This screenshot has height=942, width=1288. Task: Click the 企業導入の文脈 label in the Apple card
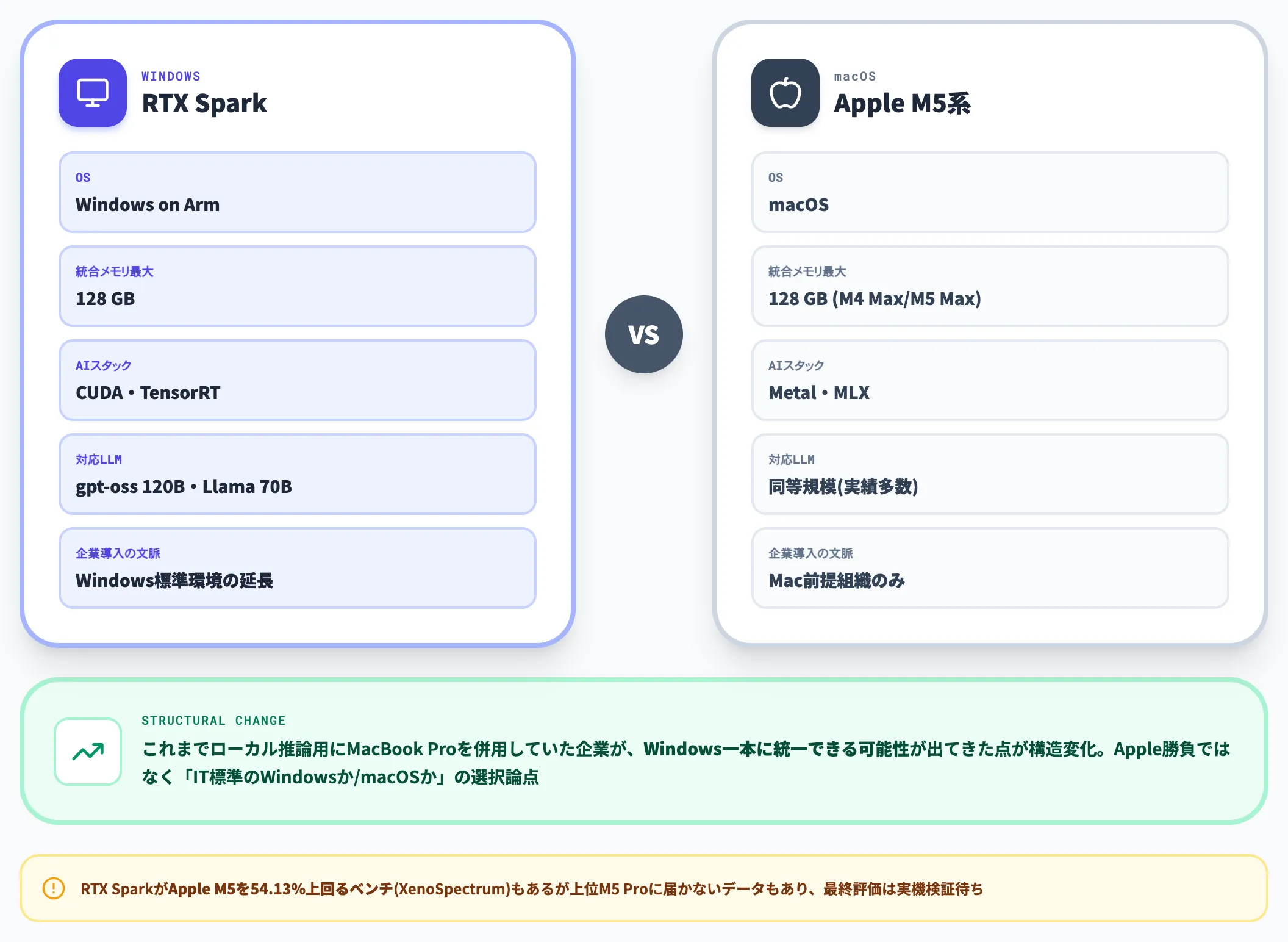click(811, 553)
